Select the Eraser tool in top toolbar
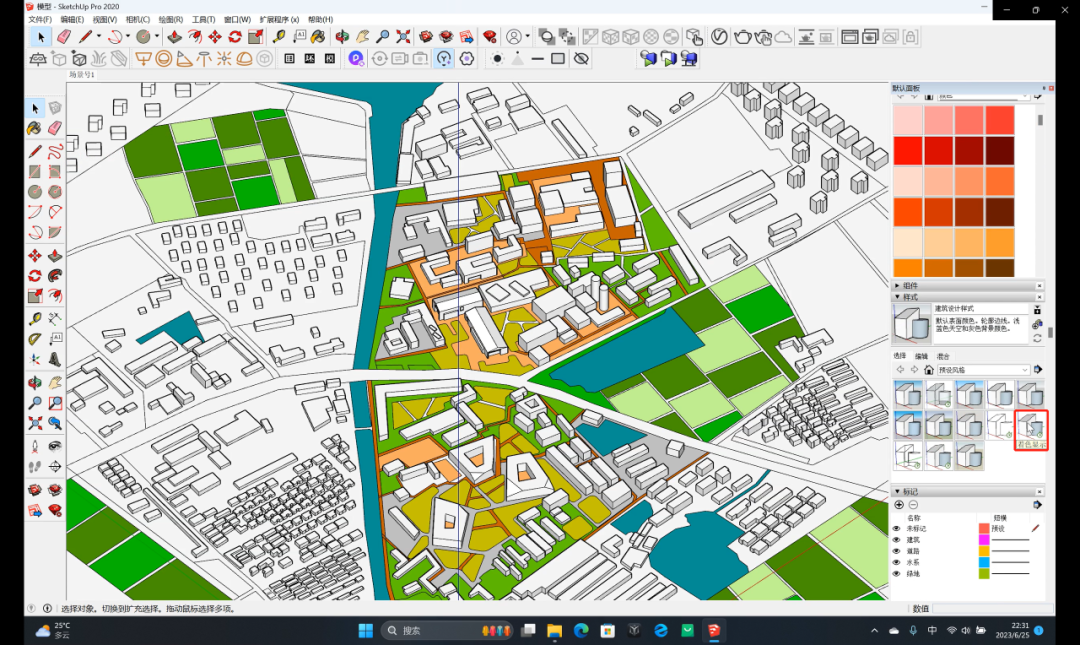 (64, 37)
